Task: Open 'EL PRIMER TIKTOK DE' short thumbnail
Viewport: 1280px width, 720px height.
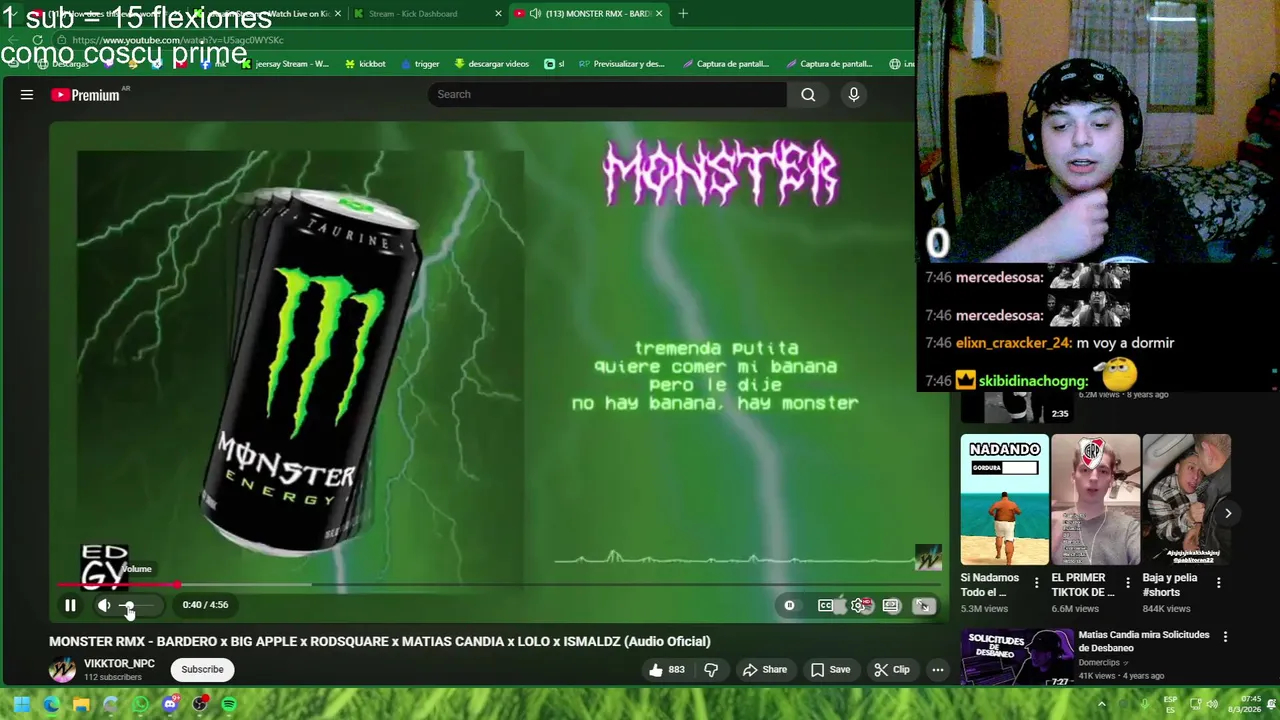Action: coord(1095,500)
